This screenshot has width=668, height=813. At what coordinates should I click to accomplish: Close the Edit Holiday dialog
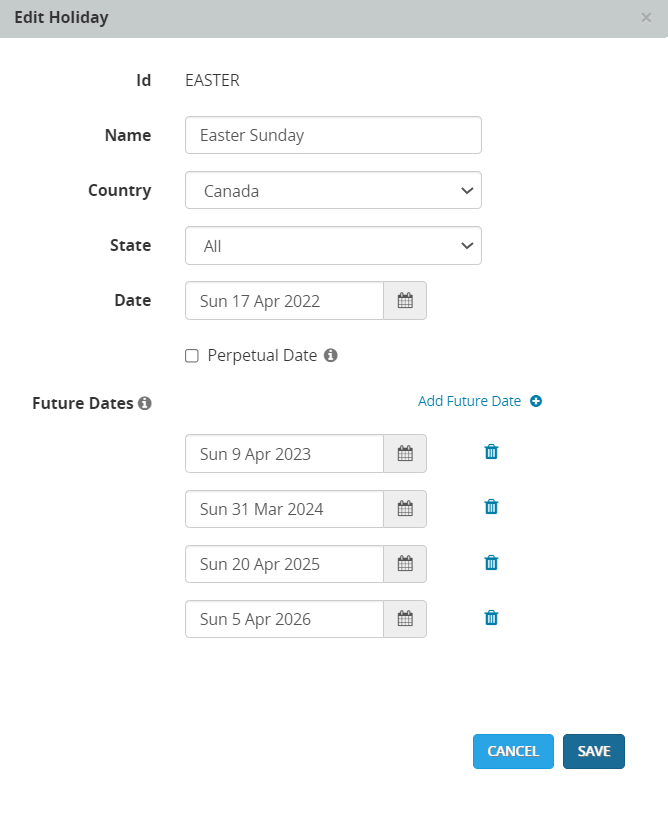click(x=646, y=17)
